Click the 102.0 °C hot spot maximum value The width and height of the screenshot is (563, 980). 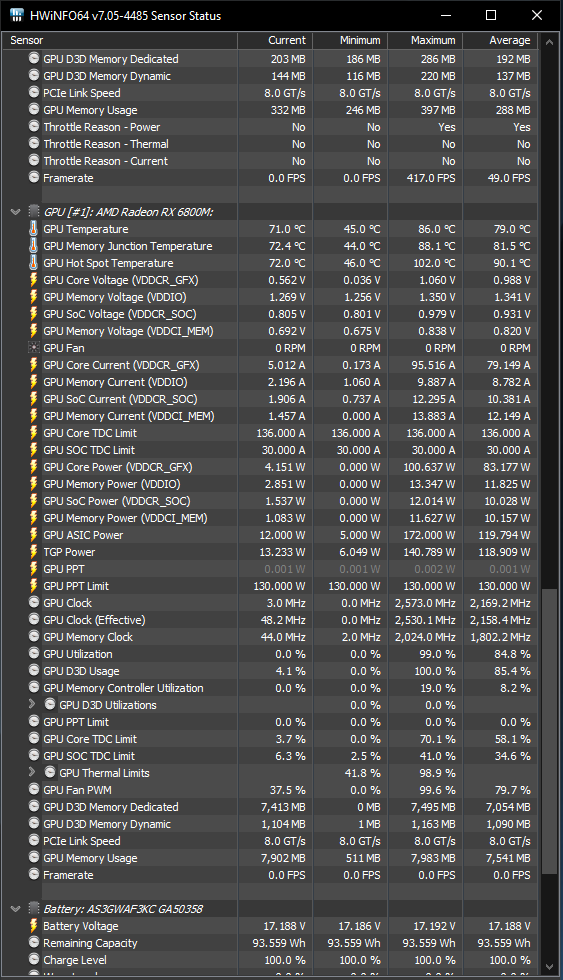434,263
